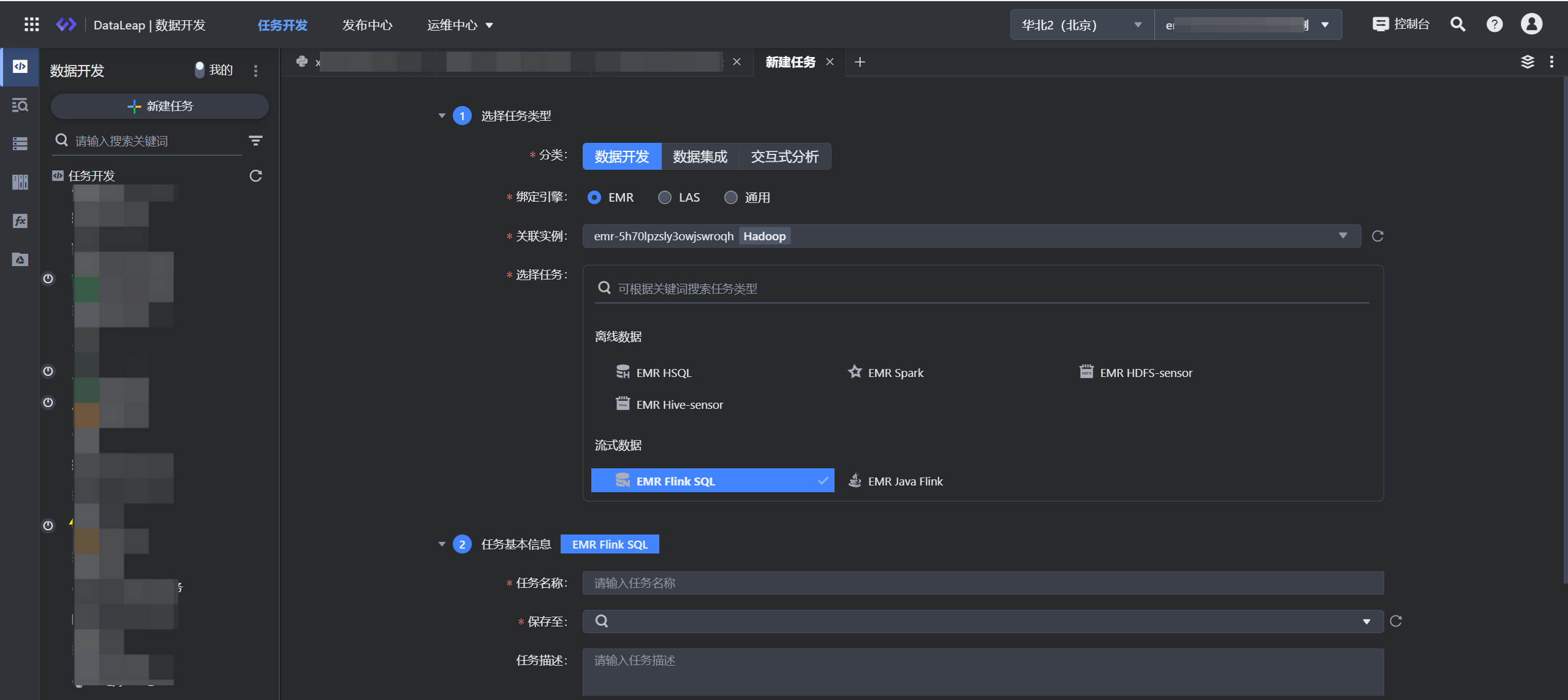Image resolution: width=1568 pixels, height=700 pixels.
Task: Open the 华北2 (北京) region dropdown
Action: pyautogui.click(x=1081, y=25)
